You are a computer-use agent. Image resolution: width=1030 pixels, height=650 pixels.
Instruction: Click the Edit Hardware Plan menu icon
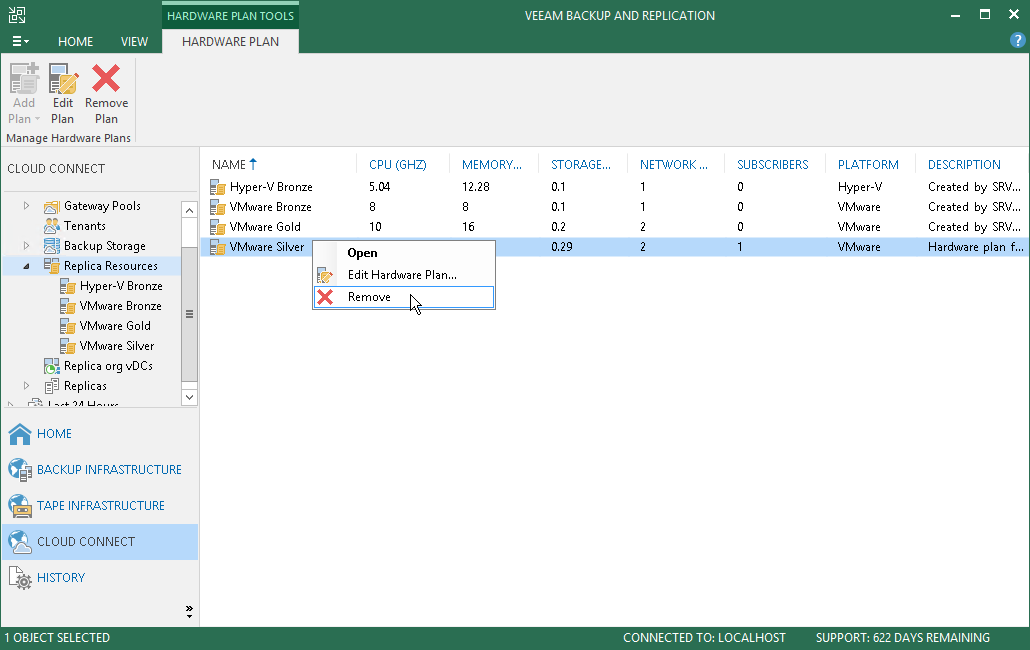pyautogui.click(x=325, y=275)
